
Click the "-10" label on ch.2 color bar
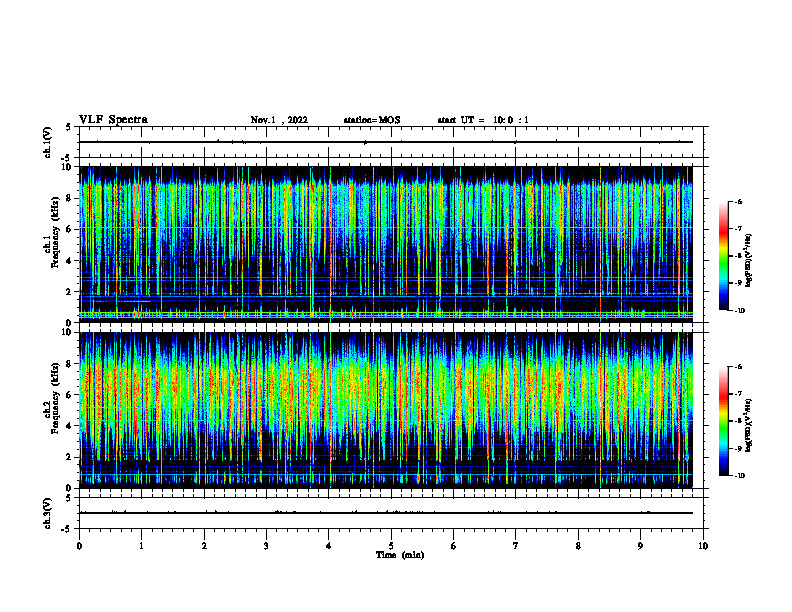(x=740, y=475)
